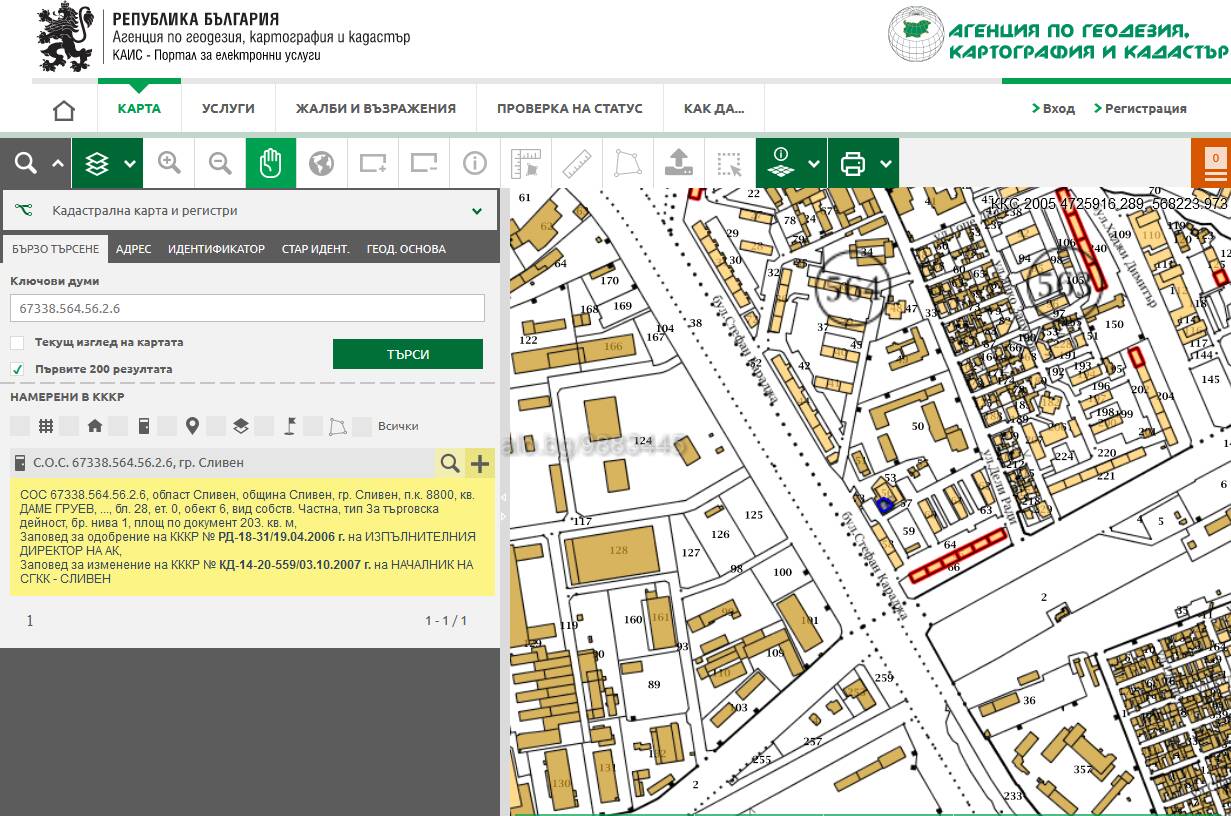1231x816 pixels.
Task: Open the КАРТА menu
Action: tap(139, 108)
